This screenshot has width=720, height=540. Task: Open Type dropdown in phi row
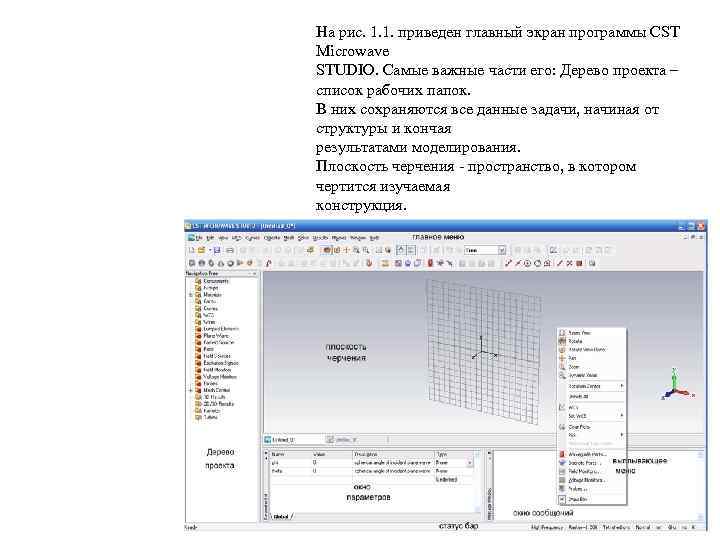pyautogui.click(x=470, y=463)
